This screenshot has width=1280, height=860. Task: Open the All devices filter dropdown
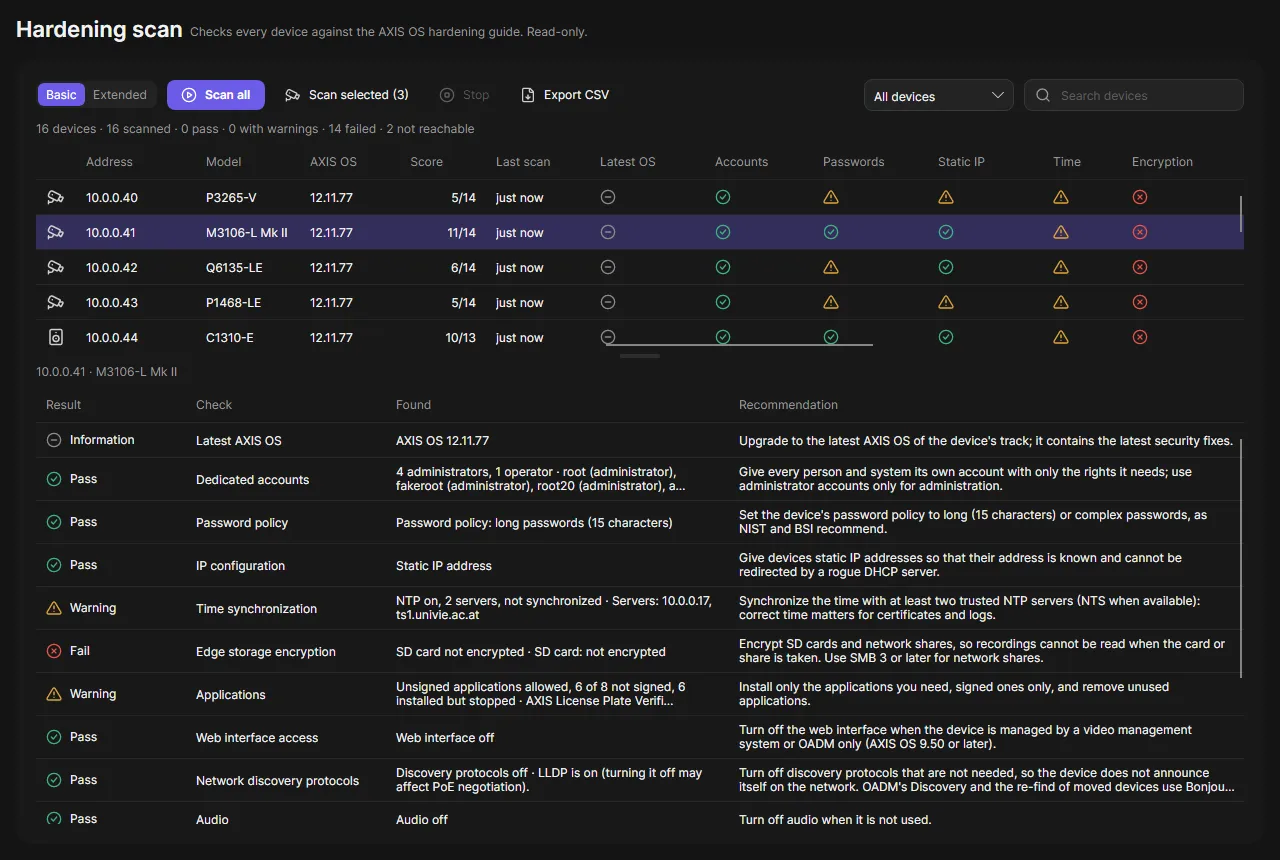tap(938, 96)
